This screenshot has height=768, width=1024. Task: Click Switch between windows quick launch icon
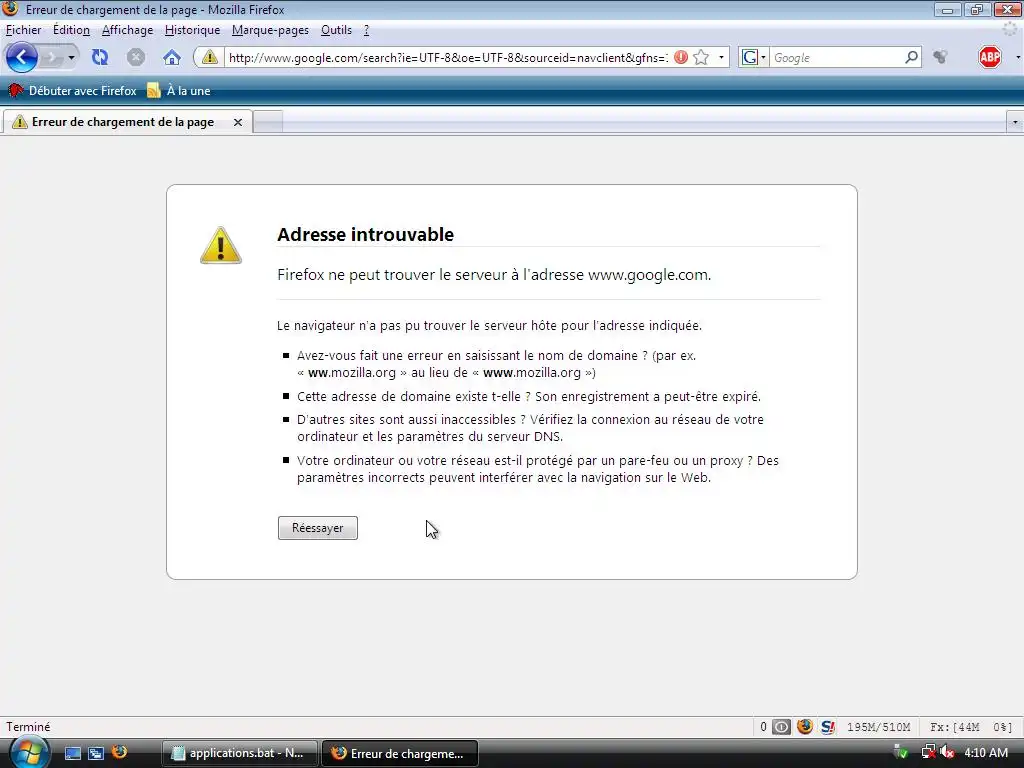click(95, 753)
